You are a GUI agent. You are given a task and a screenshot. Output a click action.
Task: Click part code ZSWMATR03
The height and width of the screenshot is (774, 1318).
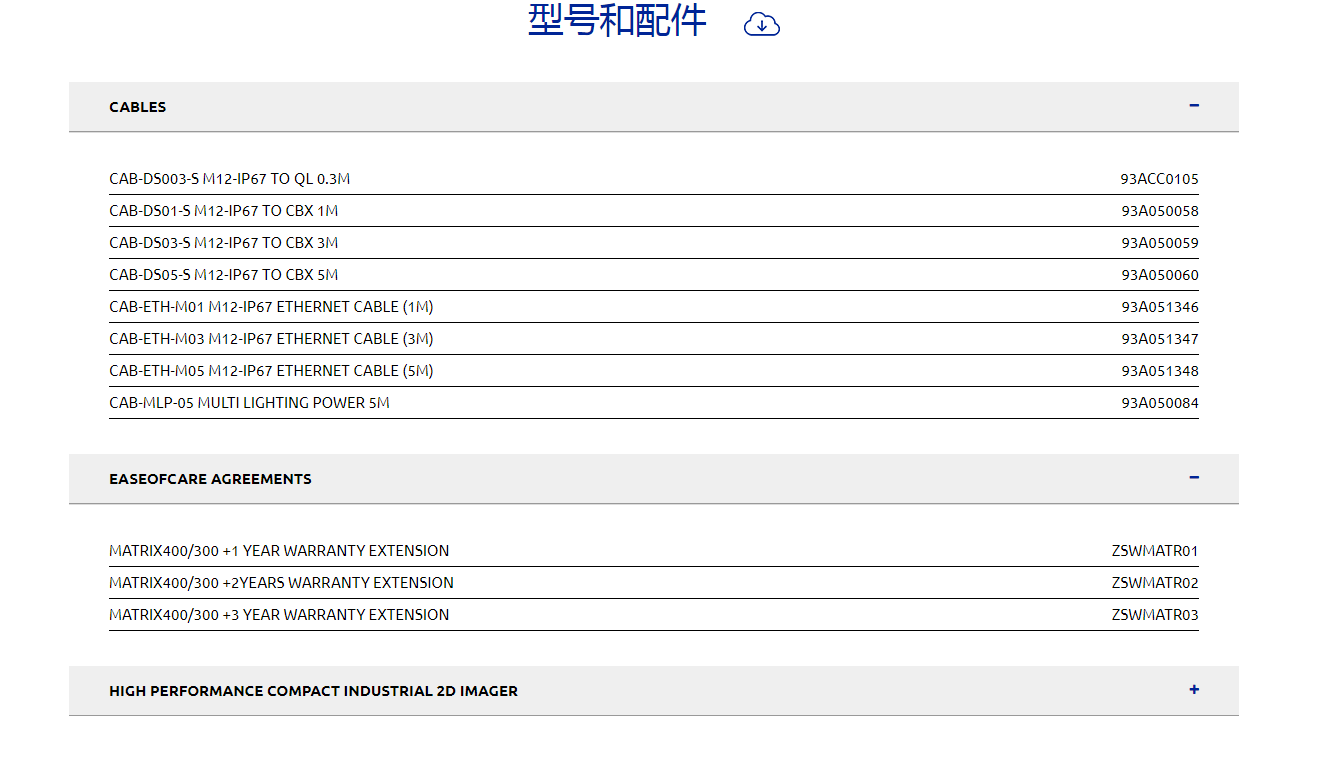coord(1154,615)
